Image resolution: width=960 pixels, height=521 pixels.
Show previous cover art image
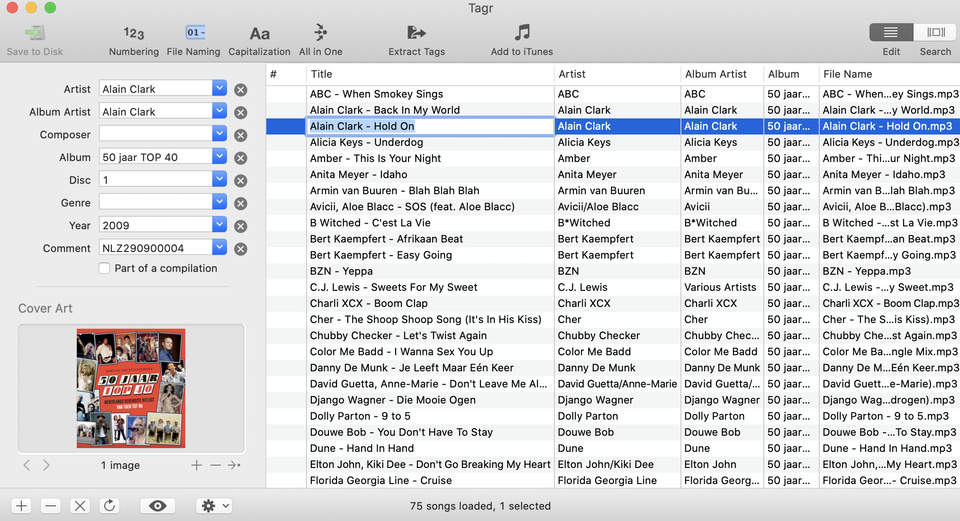[27, 465]
